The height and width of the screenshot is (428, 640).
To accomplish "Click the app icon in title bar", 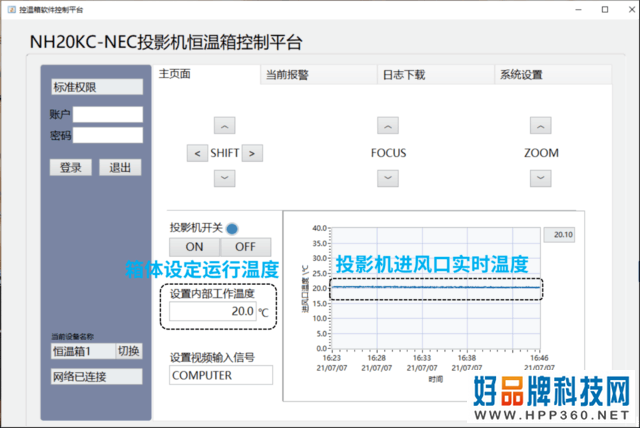I will click(11, 9).
